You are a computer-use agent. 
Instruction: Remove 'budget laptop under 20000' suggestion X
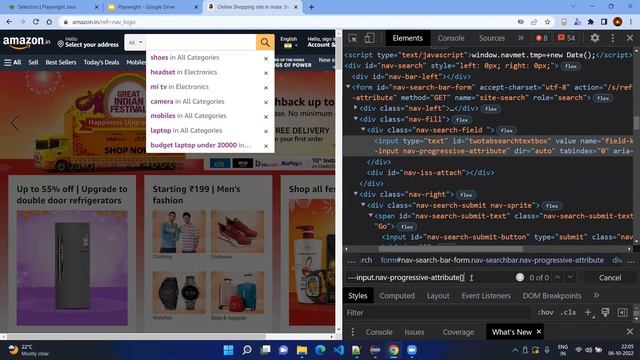266,146
